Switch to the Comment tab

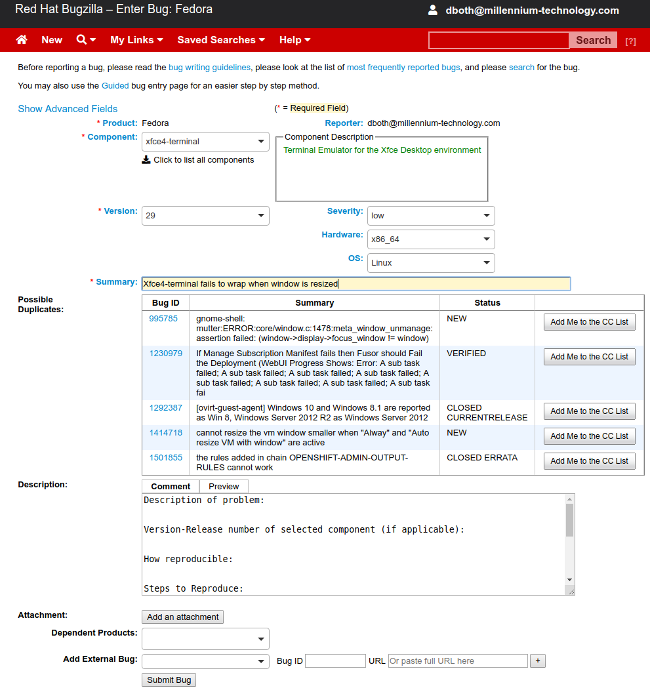tap(170, 486)
